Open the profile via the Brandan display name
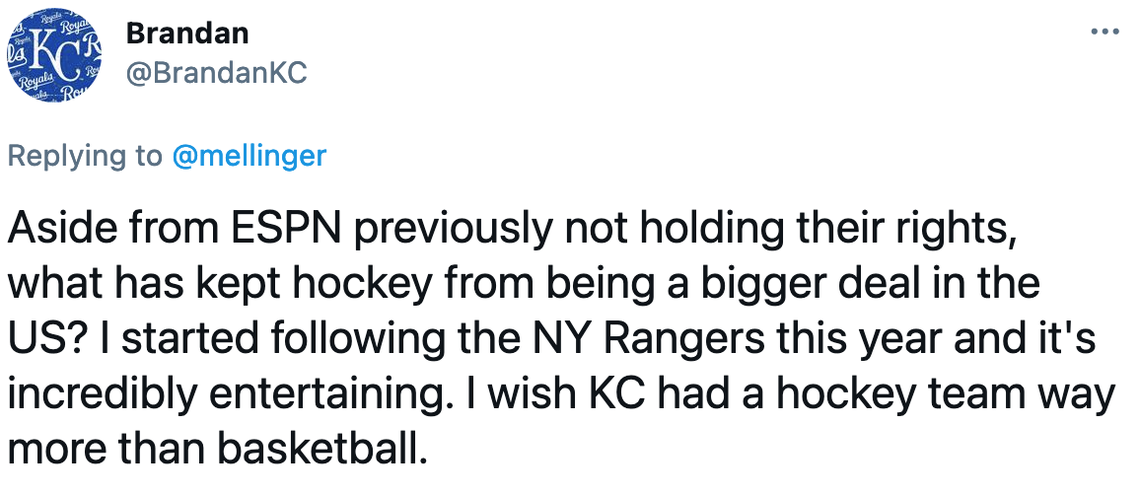 tap(187, 33)
